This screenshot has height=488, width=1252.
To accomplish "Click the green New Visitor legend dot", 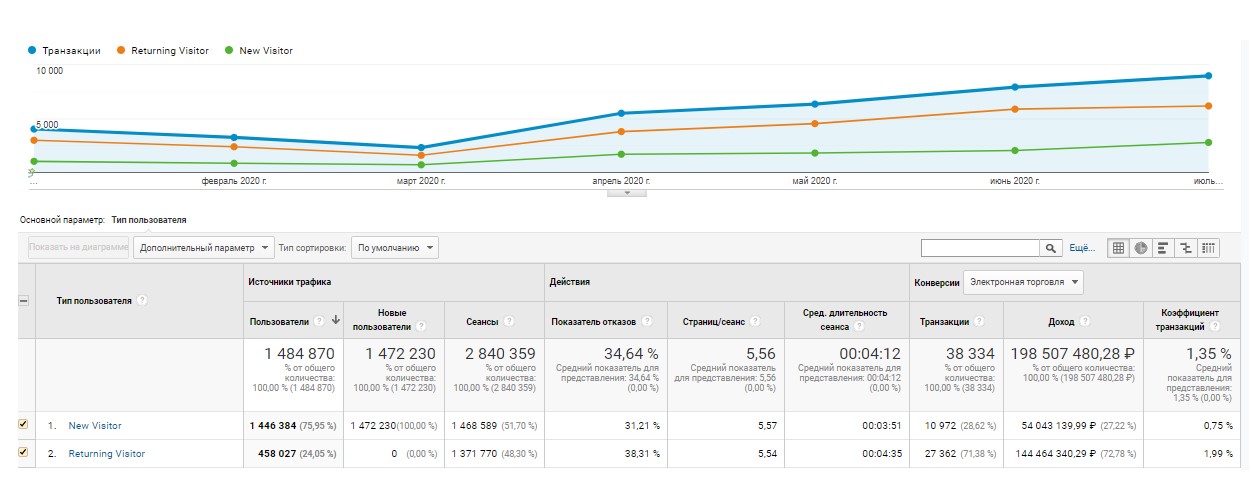I will tap(229, 50).
